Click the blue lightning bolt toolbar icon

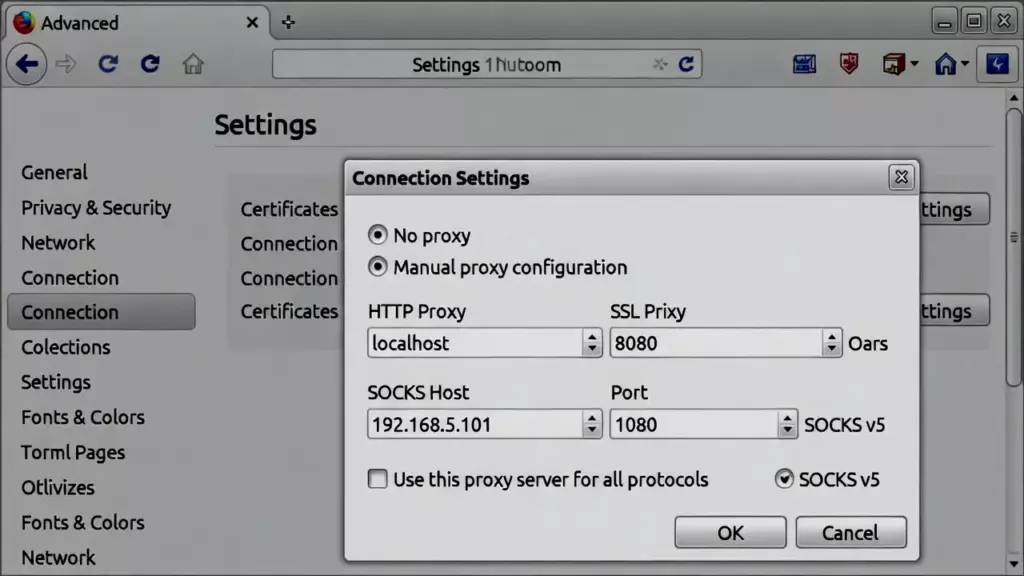[997, 65]
